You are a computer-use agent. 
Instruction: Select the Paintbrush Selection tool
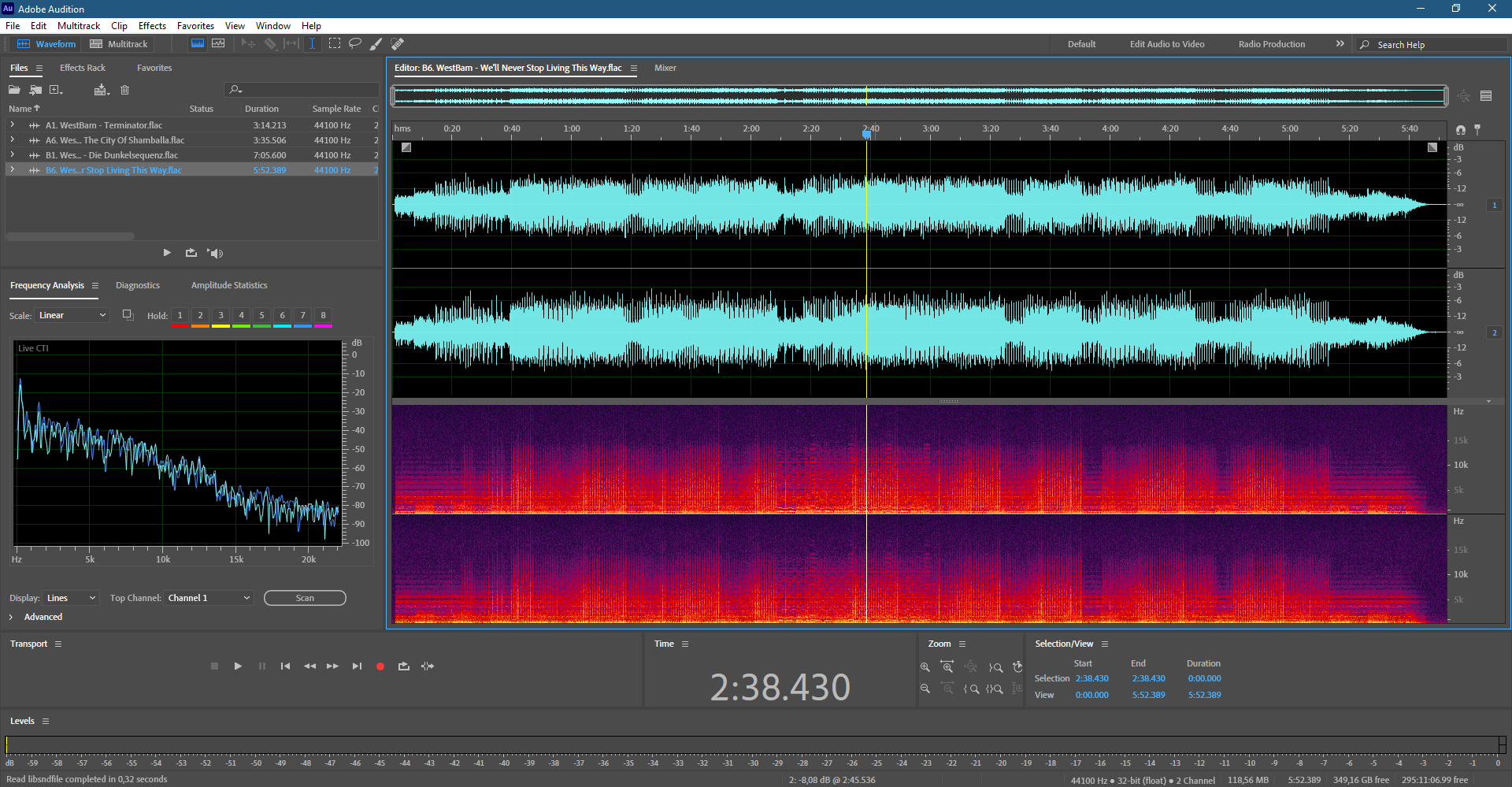(x=376, y=44)
